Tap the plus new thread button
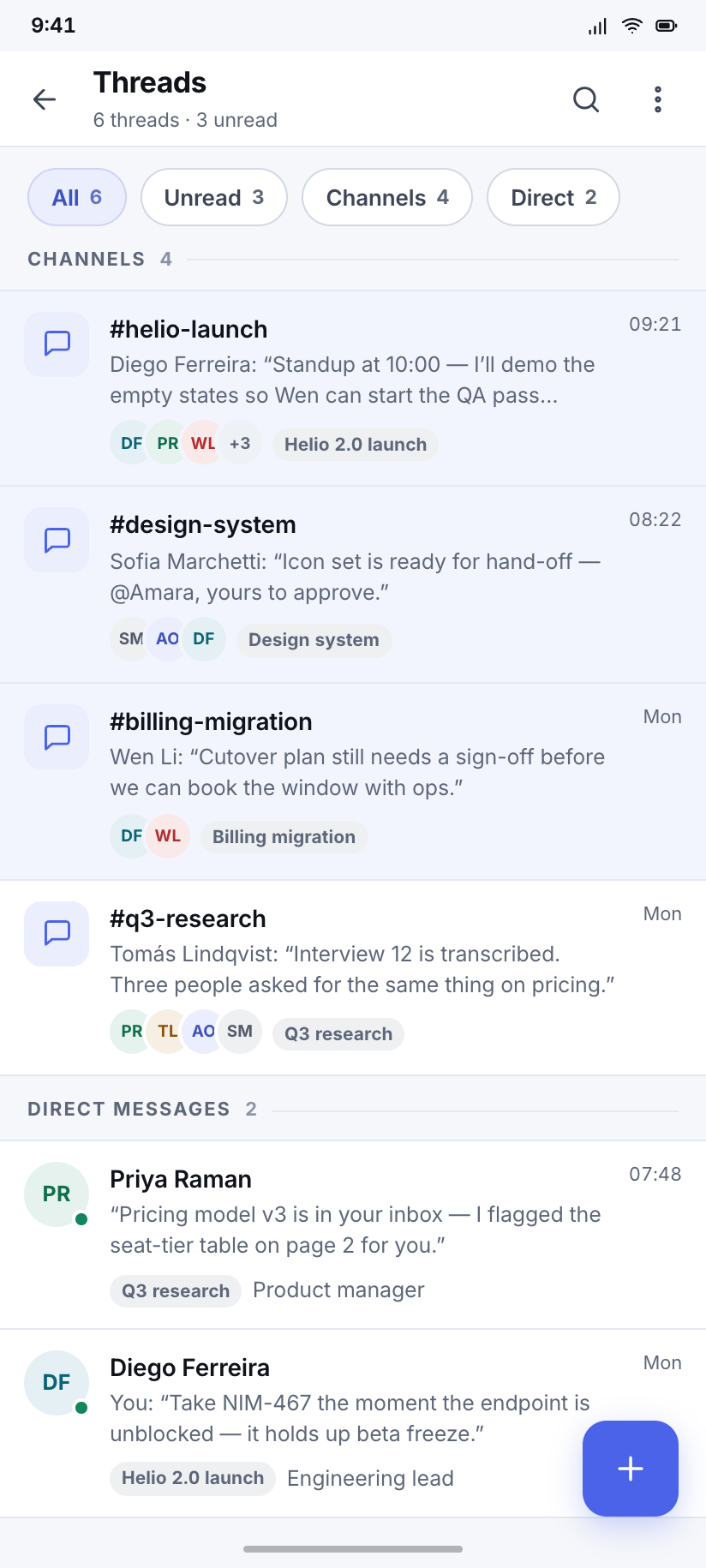Viewport: 706px width, 1568px height. [x=631, y=1469]
